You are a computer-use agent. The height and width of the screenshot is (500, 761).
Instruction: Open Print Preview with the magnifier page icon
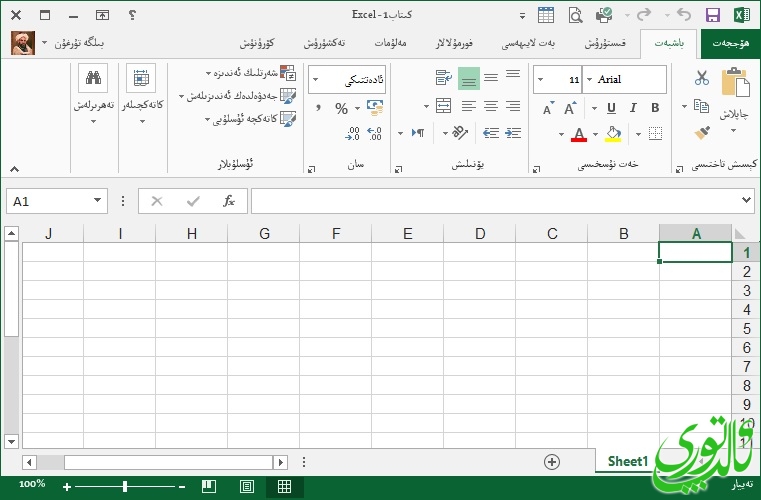[x=575, y=15]
